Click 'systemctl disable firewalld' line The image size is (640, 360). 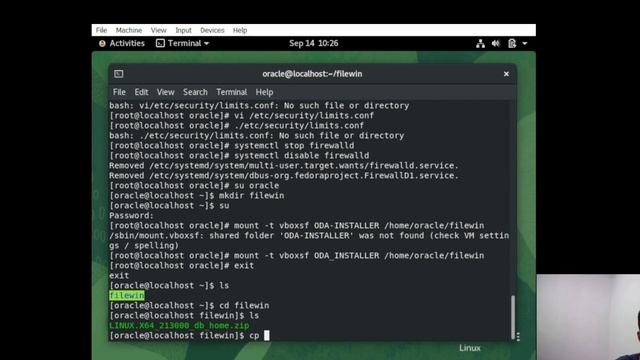tap(239, 156)
